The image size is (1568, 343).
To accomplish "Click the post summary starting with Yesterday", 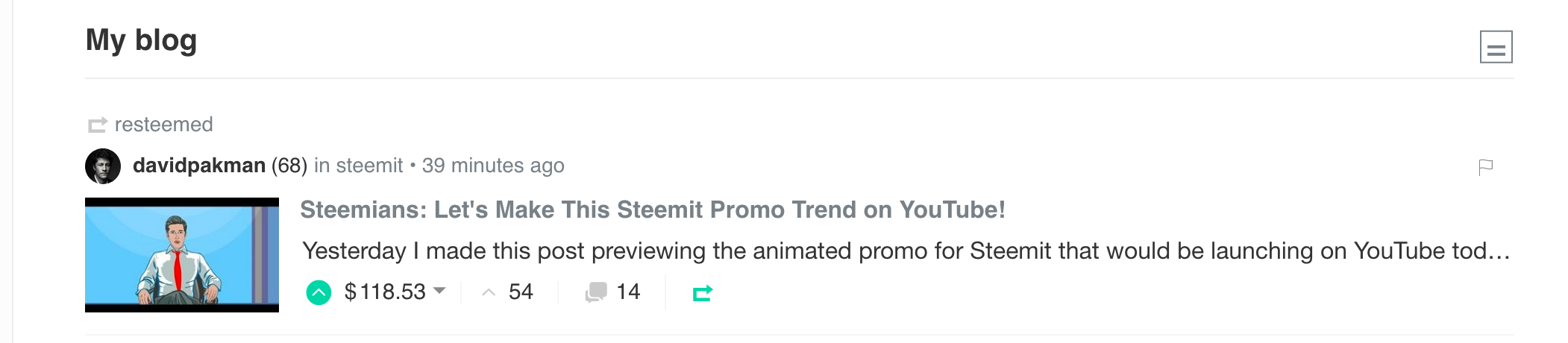I will pos(906,251).
